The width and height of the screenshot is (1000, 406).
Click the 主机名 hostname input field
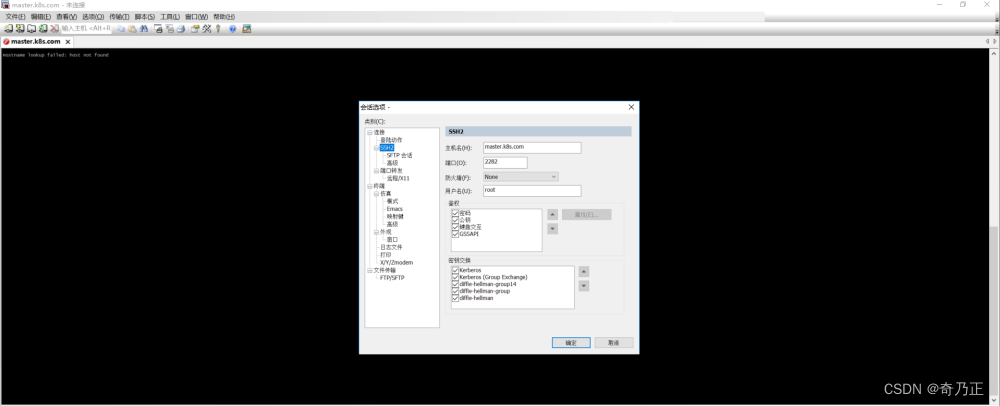(x=532, y=148)
